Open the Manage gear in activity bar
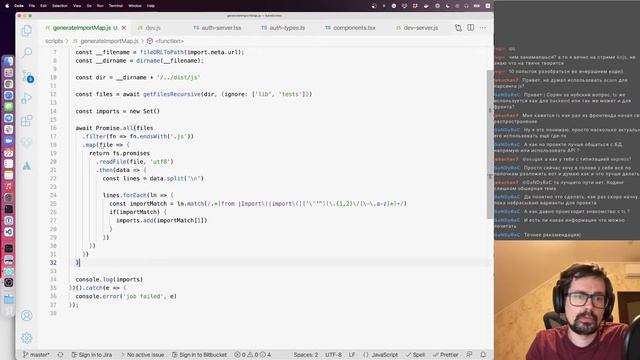This screenshot has width=640, height=360. (27, 338)
